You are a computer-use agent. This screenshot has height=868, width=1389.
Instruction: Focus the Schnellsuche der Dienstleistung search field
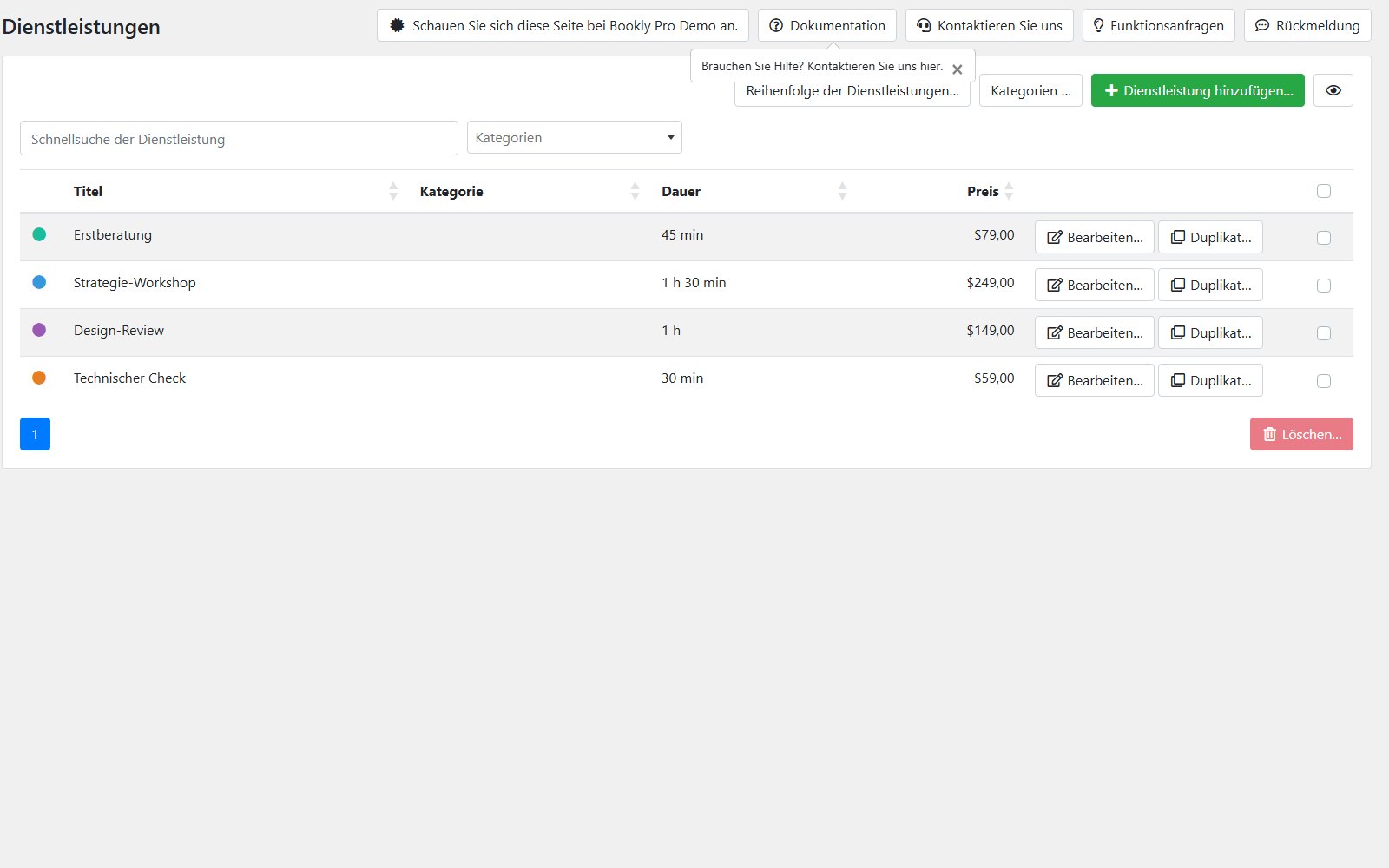[x=239, y=138]
